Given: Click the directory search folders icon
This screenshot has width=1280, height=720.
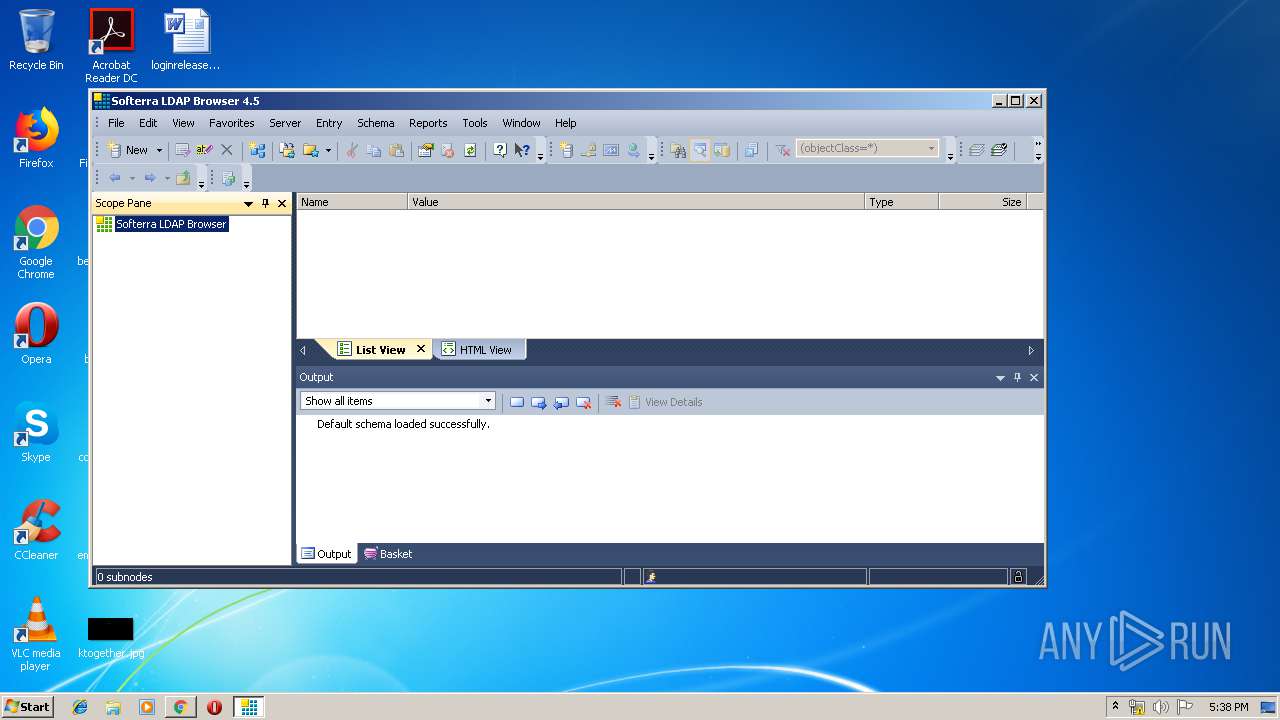Looking at the screenshot, I should (722, 150).
